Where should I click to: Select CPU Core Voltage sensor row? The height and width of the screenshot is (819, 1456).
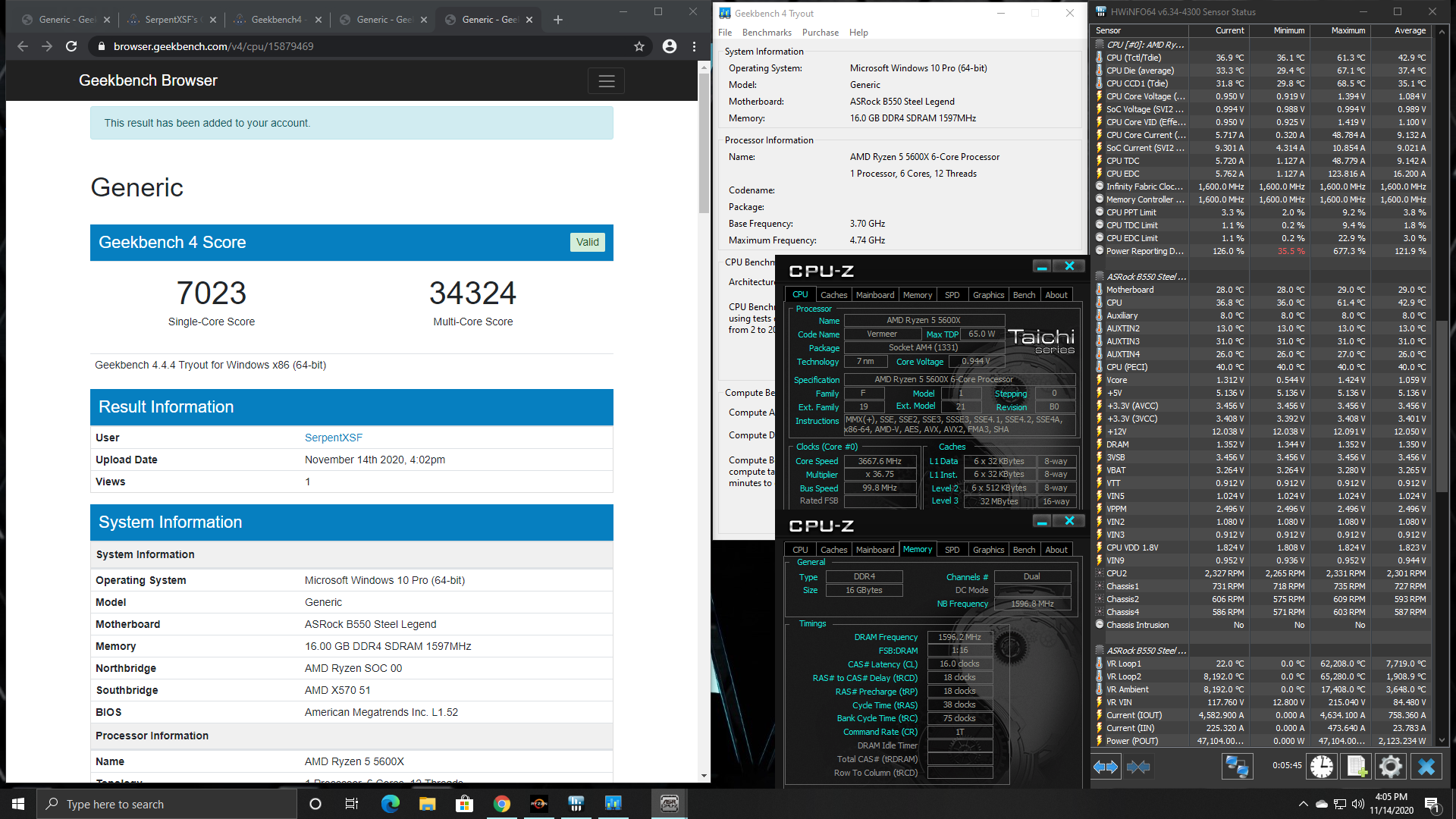(1261, 96)
